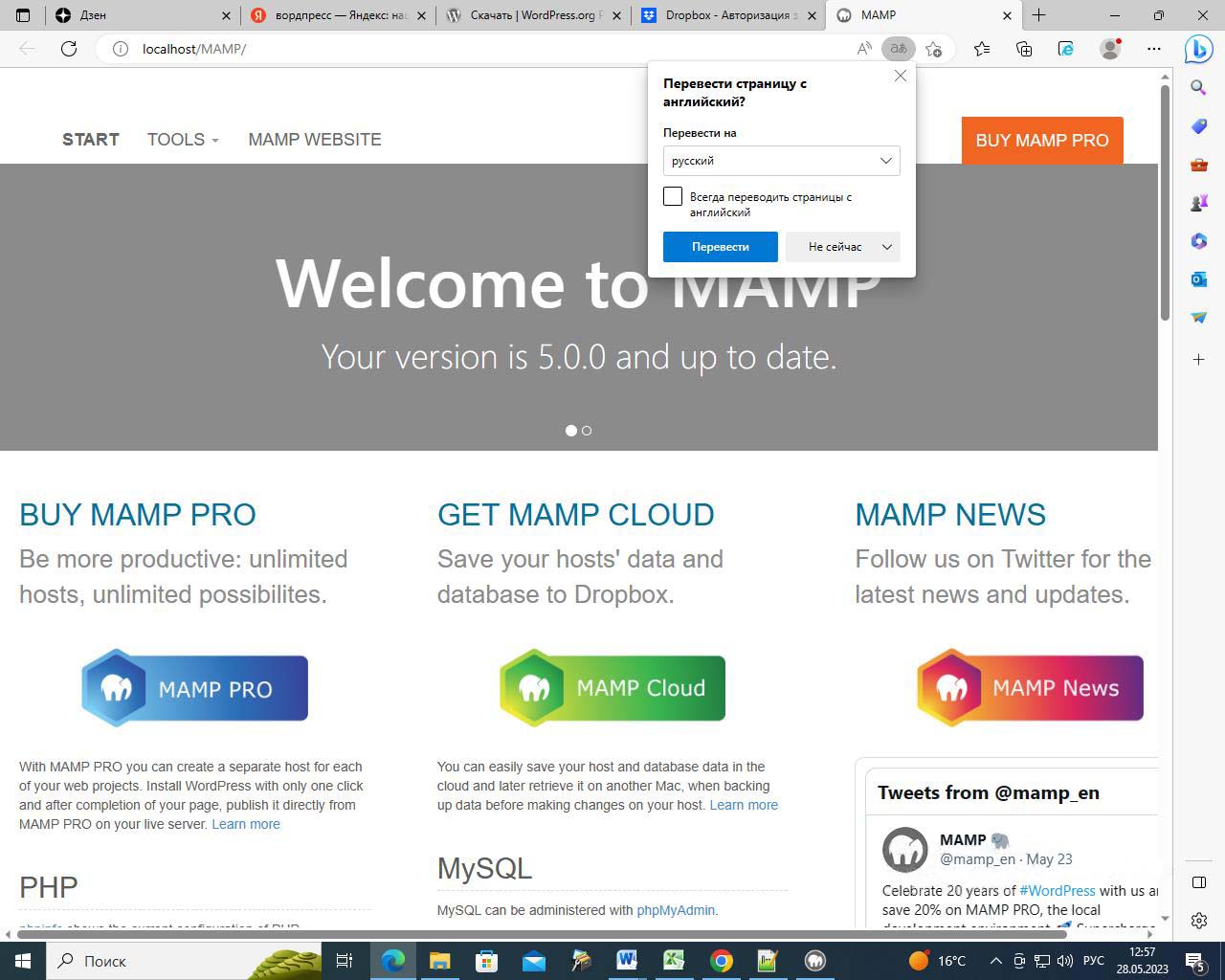Viewport: 1225px width, 980px height.
Task: Open the Collections toolbar icon
Action: point(1024,49)
